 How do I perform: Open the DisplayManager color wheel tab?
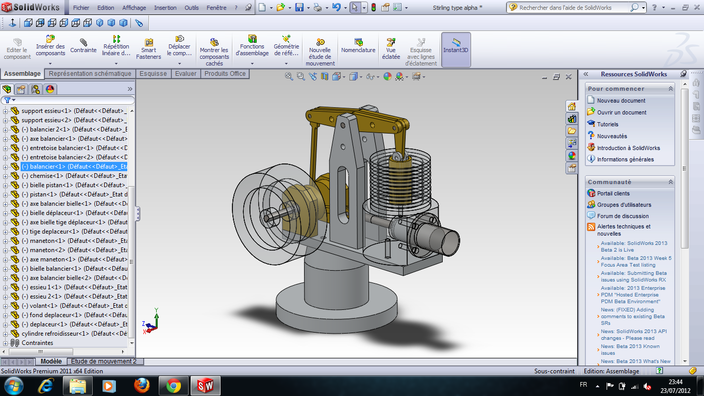coord(50,89)
